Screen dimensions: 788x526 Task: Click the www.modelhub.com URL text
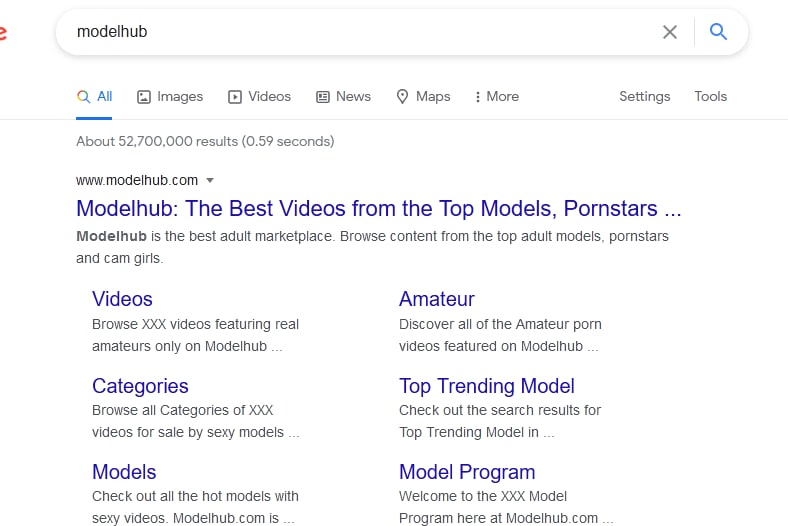click(137, 180)
